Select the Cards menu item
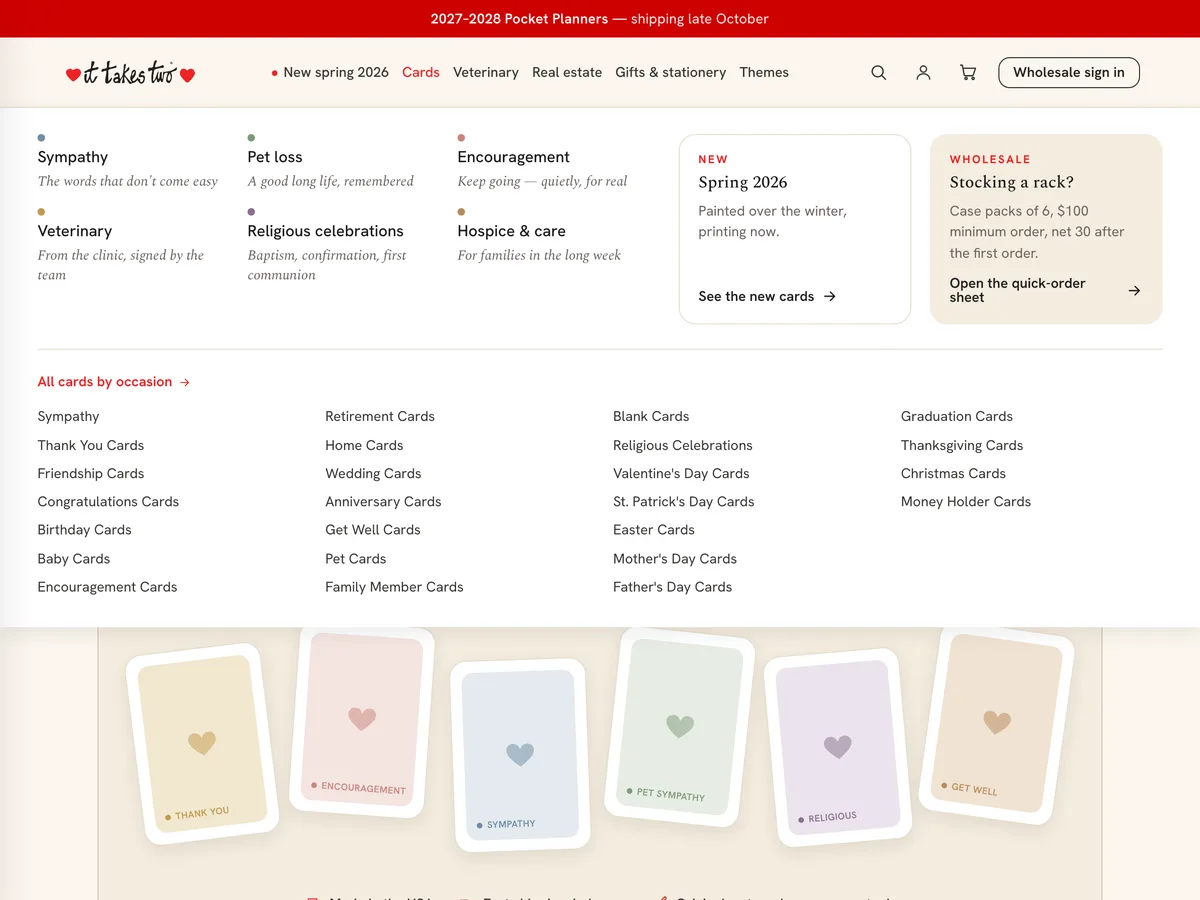Viewport: 1200px width, 900px height. (x=421, y=72)
